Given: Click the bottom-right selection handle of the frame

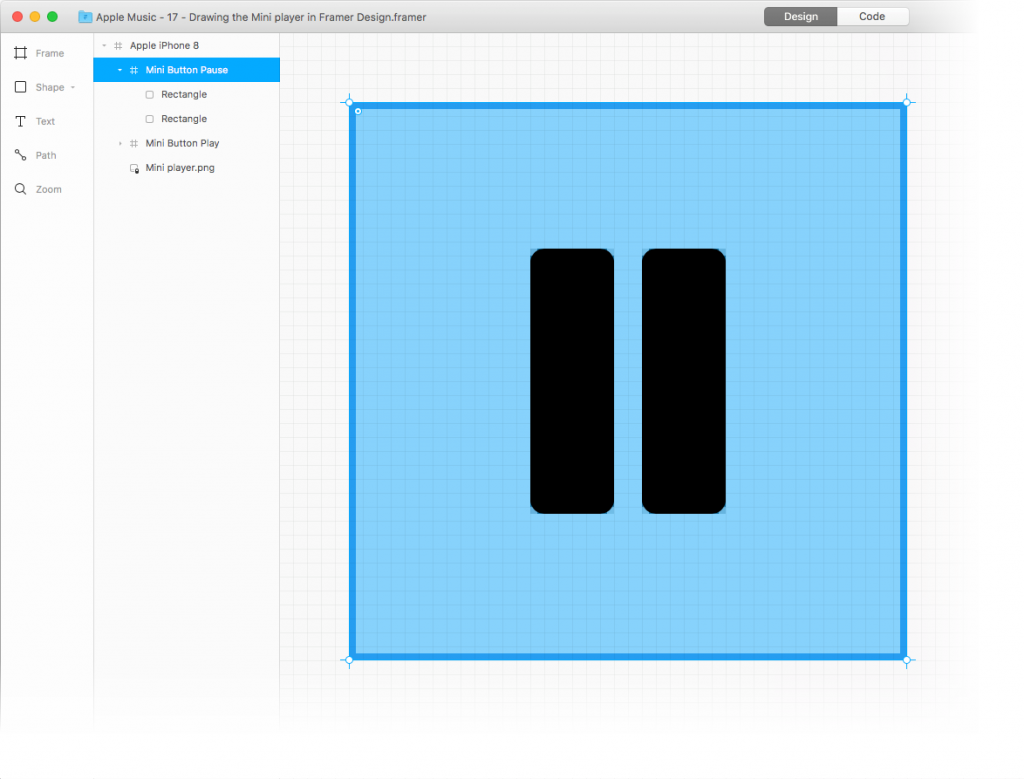Looking at the screenshot, I should point(906,660).
